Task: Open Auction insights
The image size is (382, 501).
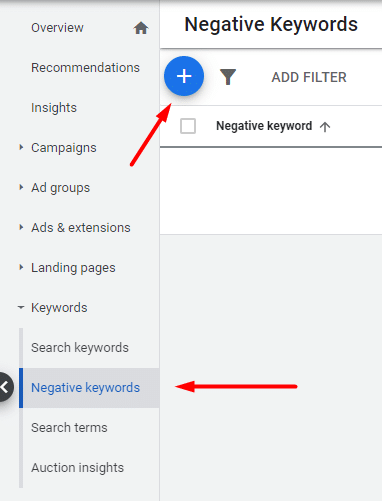Action: coord(77,468)
